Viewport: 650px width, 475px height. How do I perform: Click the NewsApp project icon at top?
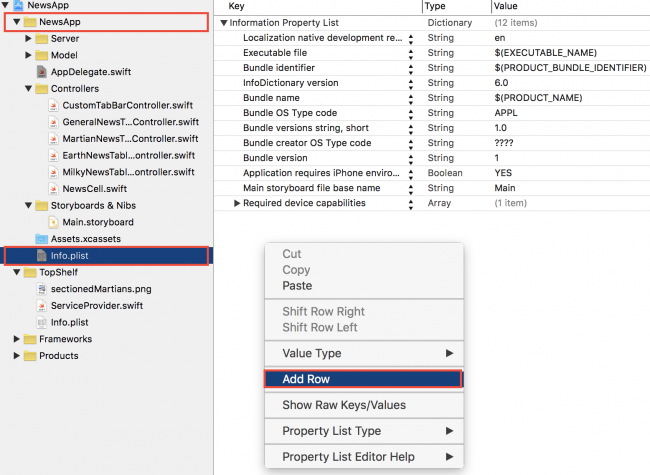point(17,5)
